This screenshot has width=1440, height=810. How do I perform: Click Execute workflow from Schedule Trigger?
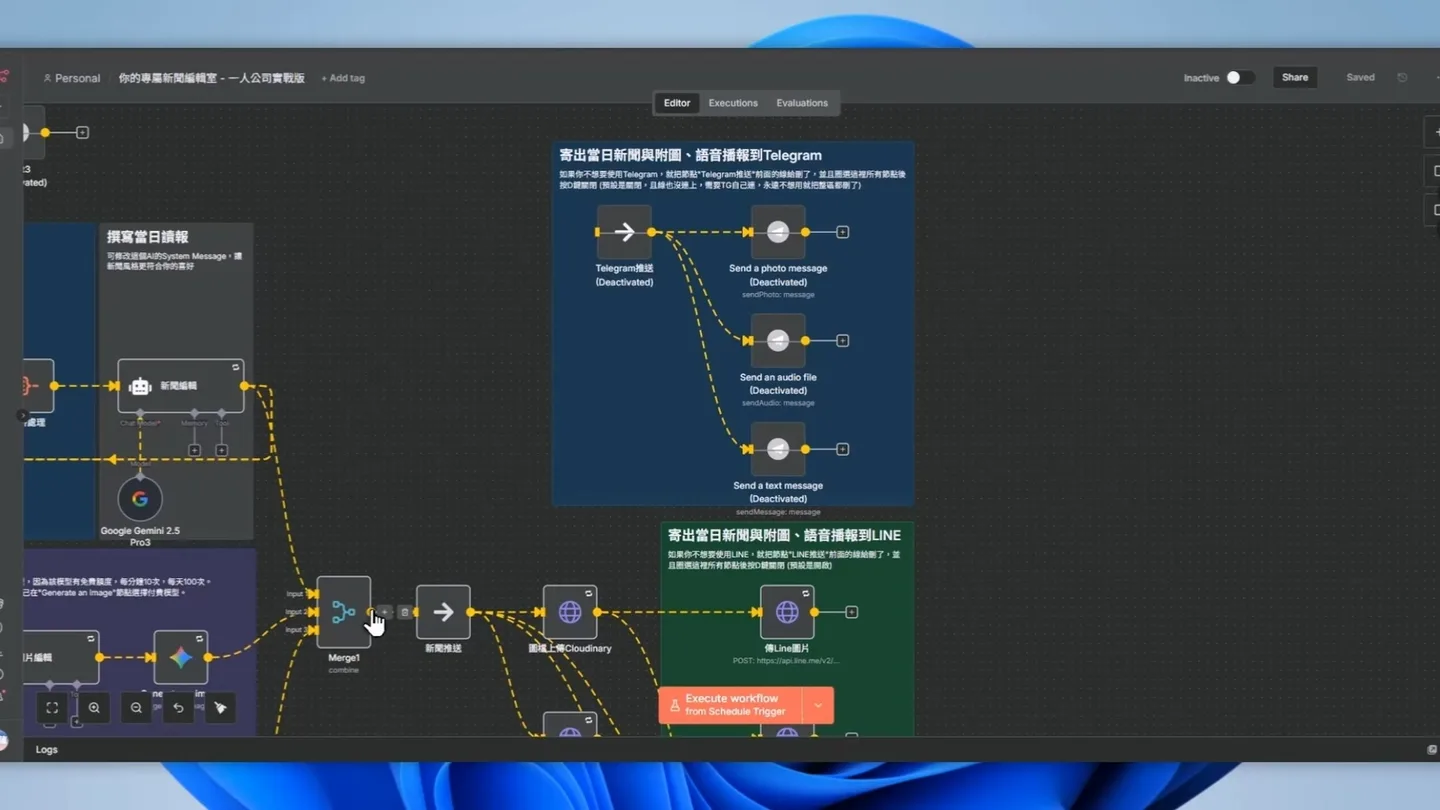[x=731, y=705]
